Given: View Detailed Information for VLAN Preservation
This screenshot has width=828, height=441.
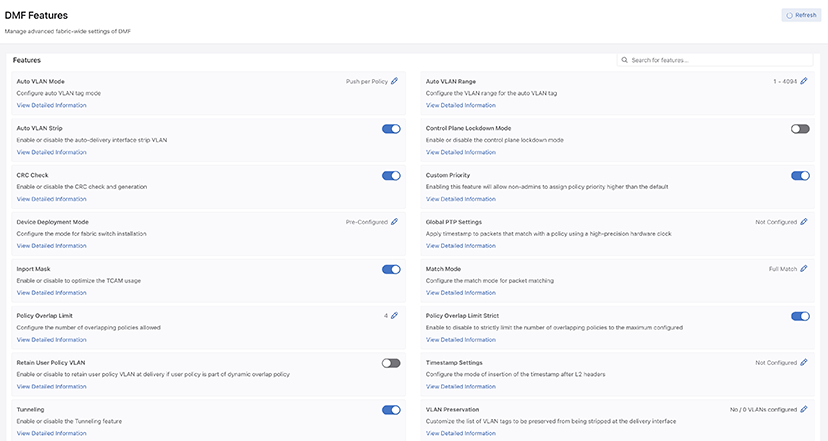Looking at the screenshot, I should point(460,433).
